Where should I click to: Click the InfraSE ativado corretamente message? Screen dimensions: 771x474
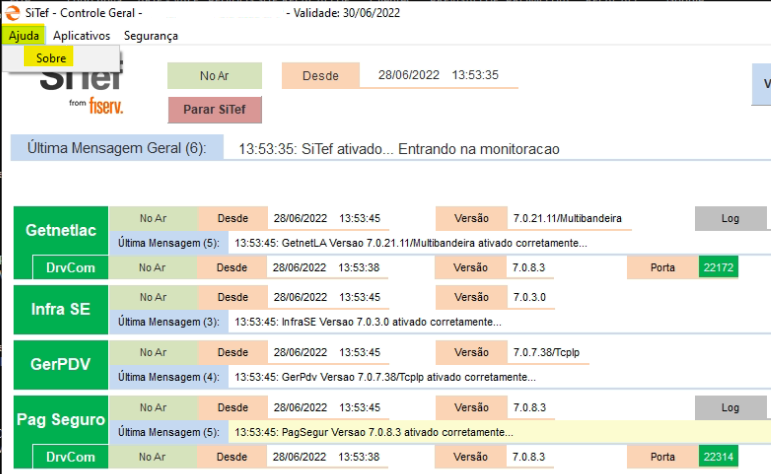(368, 322)
